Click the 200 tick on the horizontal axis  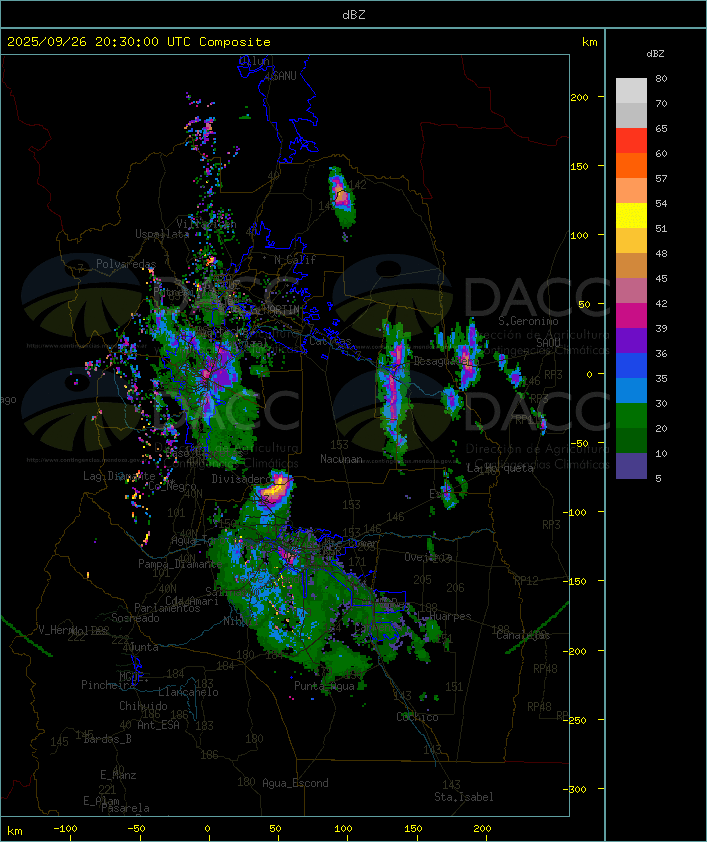[x=482, y=829]
